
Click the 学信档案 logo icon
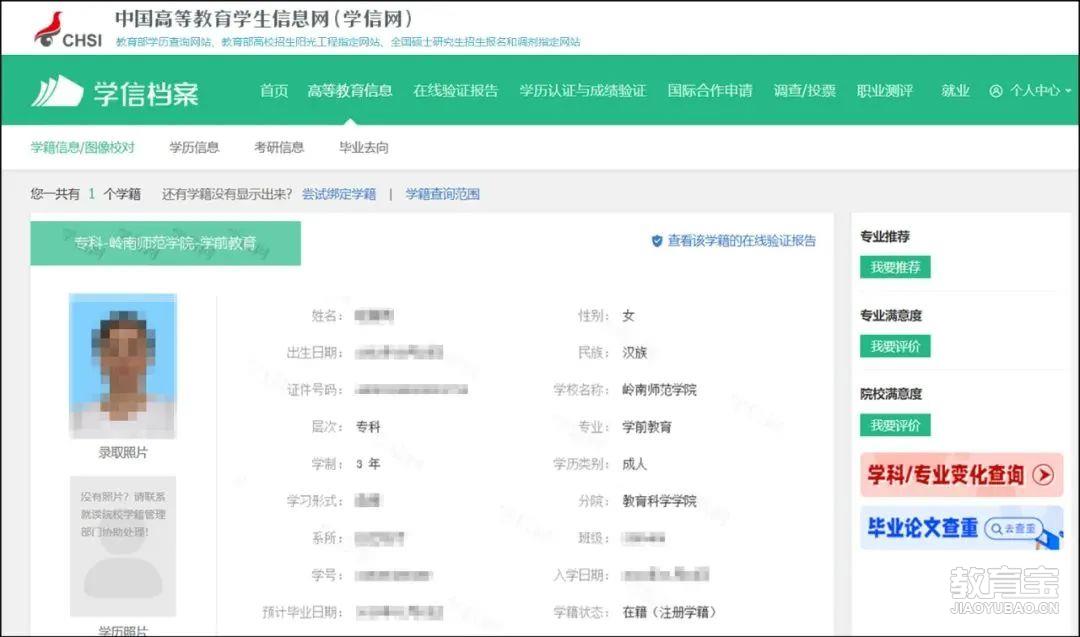click(x=57, y=92)
